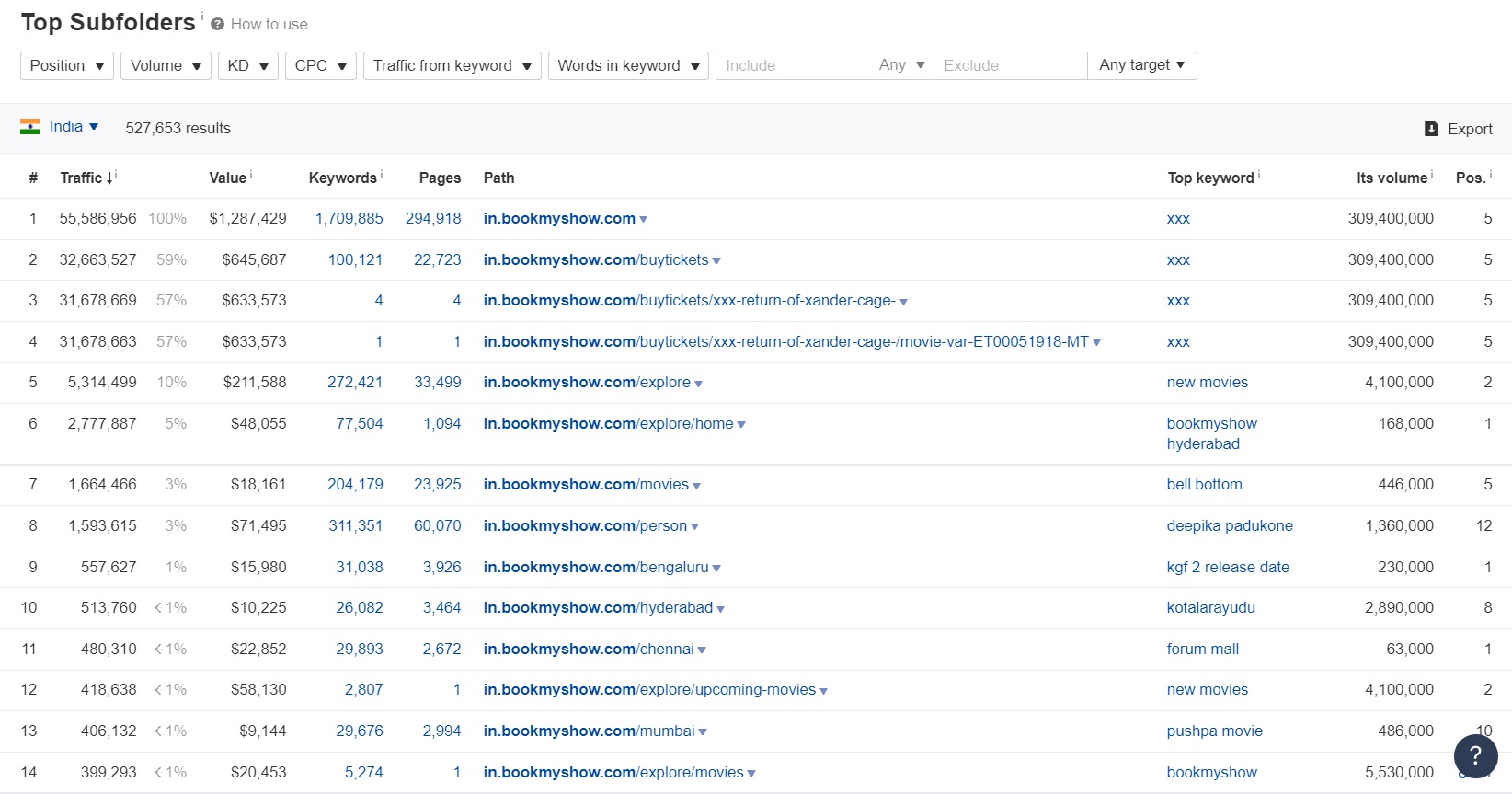Open top keyword deepika padukone

click(1230, 525)
